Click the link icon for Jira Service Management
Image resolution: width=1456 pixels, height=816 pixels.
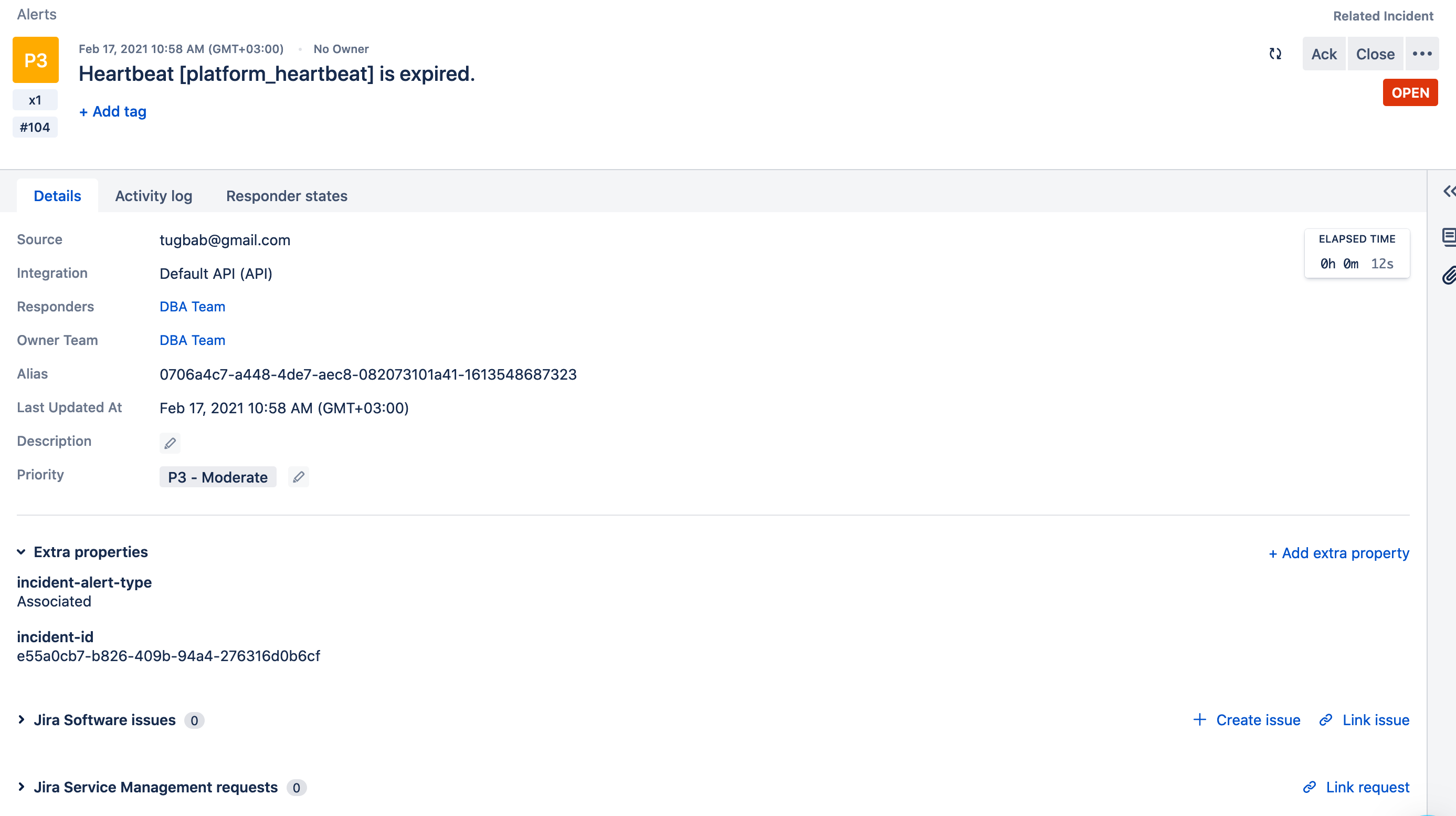click(1311, 787)
